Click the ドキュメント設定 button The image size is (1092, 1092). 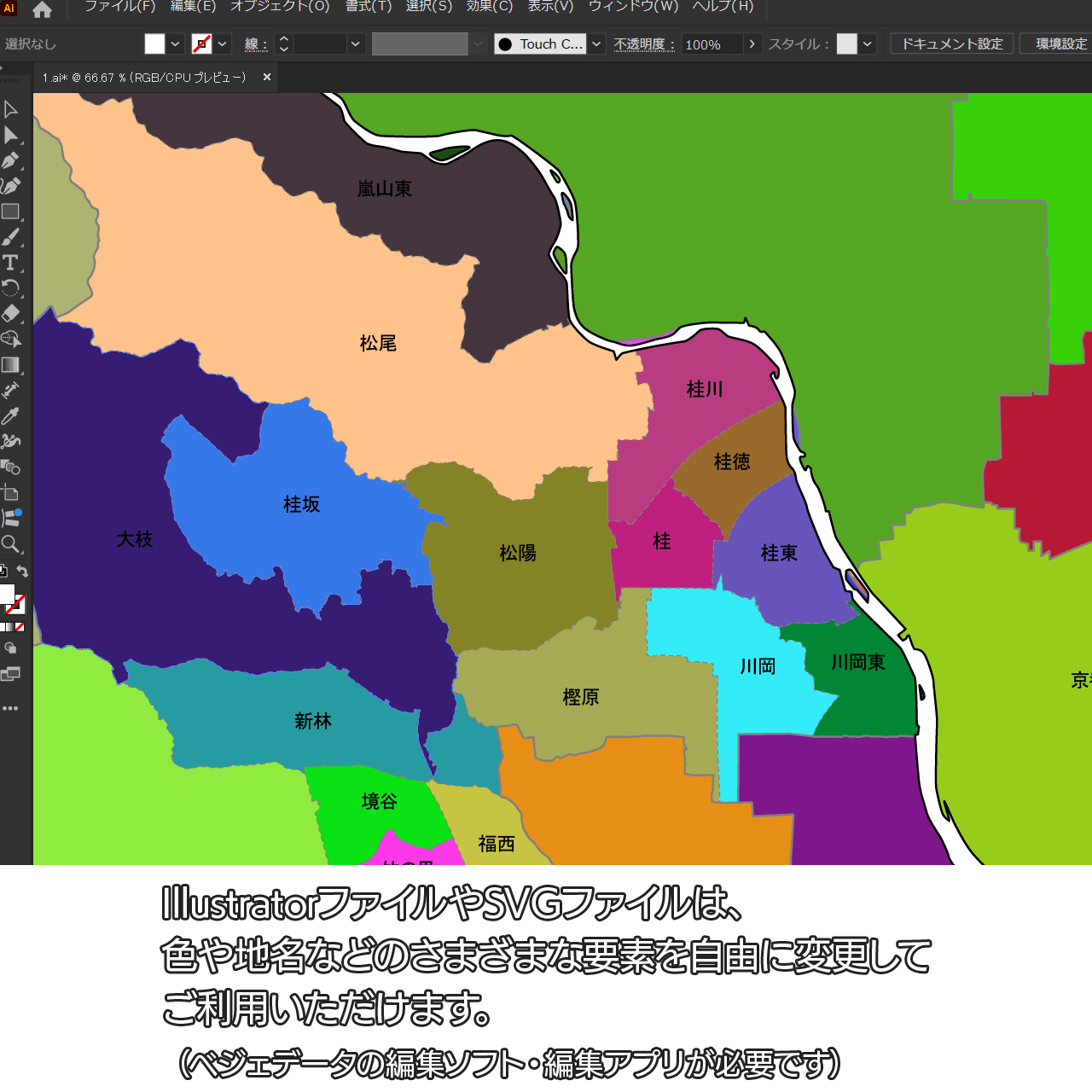952,44
